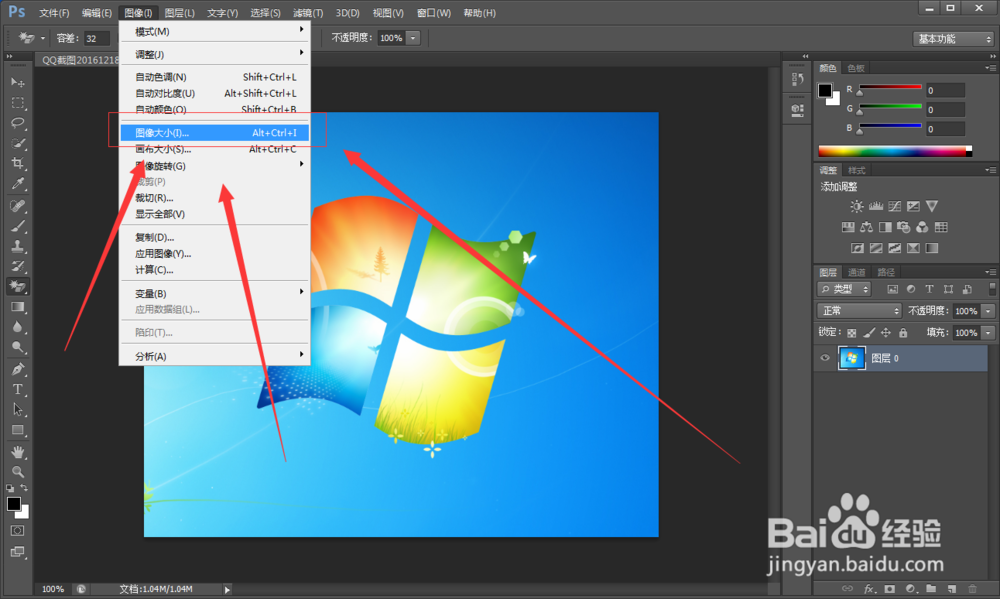Screen dimensions: 1000x599
Task: Open the 基本功能 workspace dropdown
Action: [x=953, y=39]
